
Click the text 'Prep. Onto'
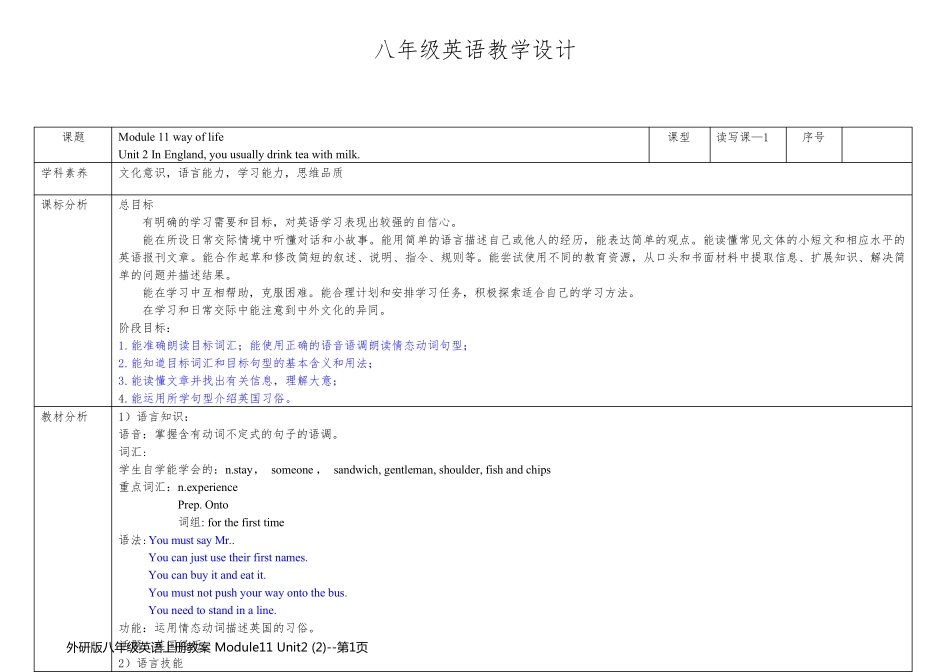pyautogui.click(x=203, y=505)
